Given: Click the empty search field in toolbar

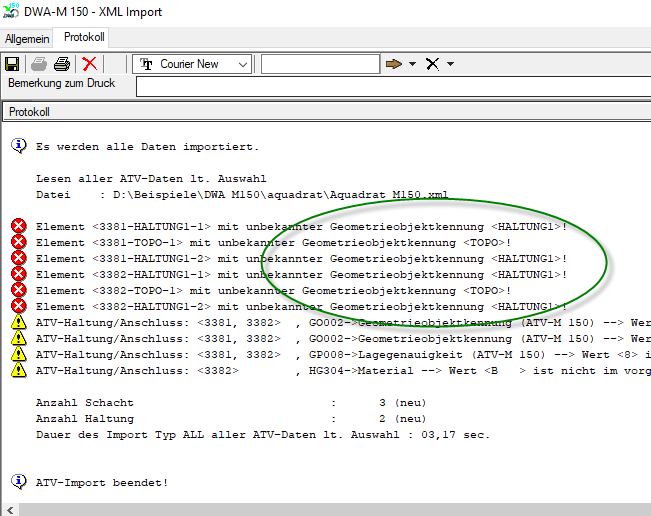Looking at the screenshot, I should [320, 64].
